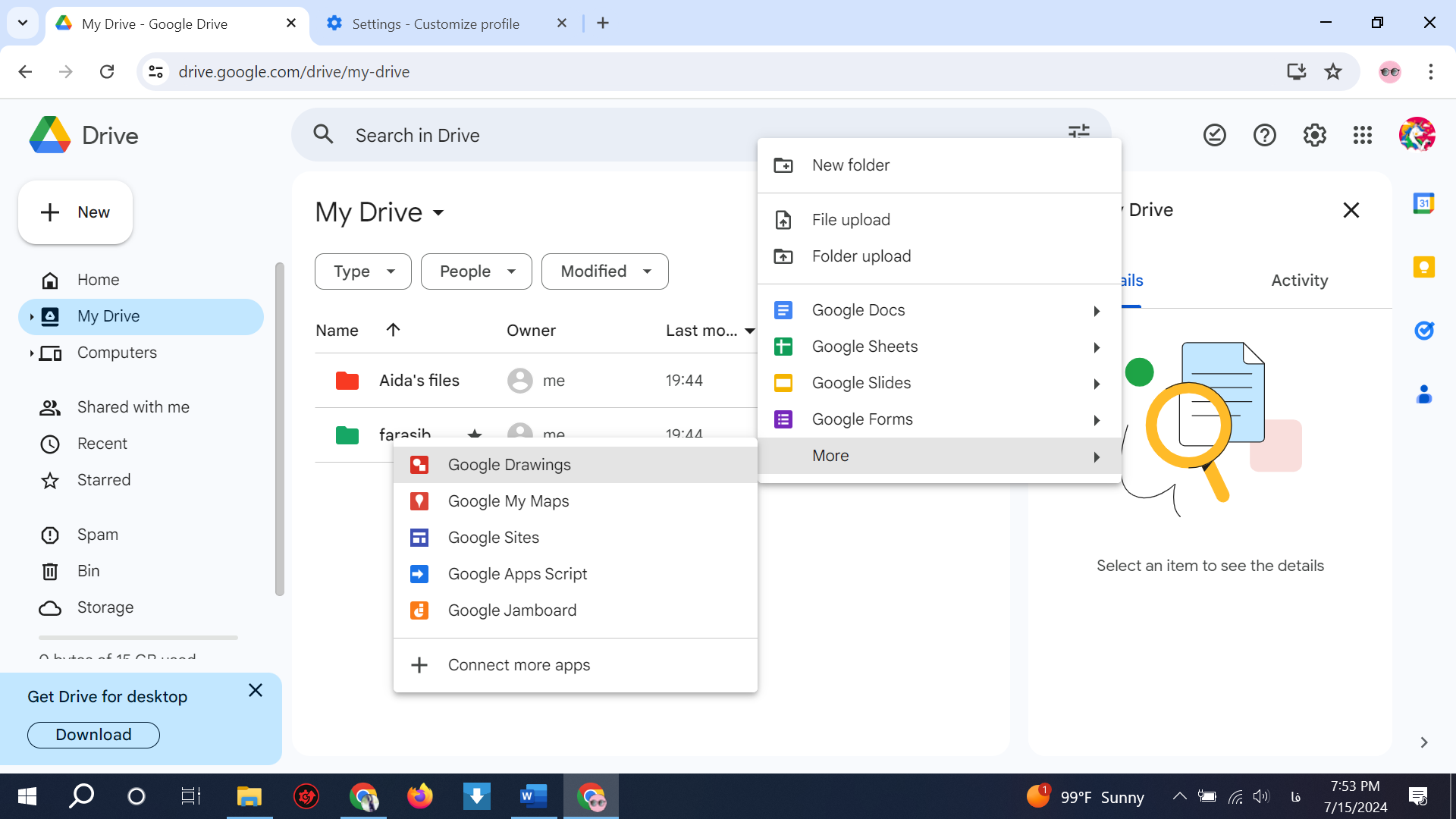Expand the Google Forms submenu arrow
Screen dimensions: 1456x819
[x=1097, y=419]
